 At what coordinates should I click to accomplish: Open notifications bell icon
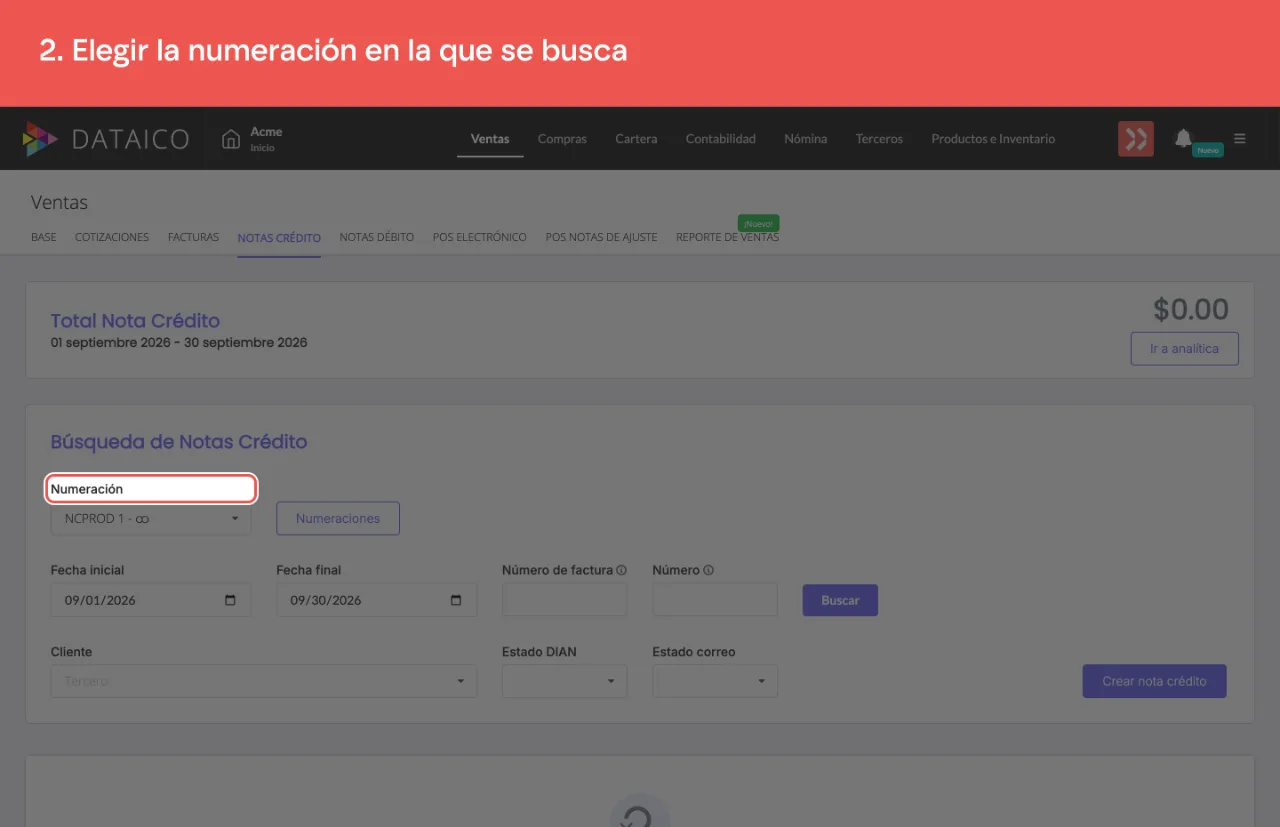1184,138
